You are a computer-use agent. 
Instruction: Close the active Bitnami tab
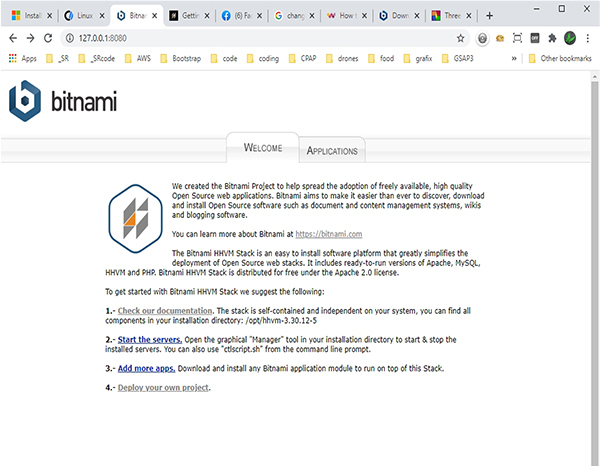coord(154,16)
